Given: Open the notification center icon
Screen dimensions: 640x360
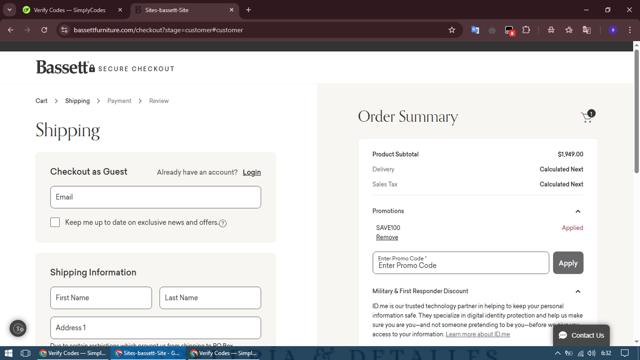Looking at the screenshot, I should coord(625,353).
